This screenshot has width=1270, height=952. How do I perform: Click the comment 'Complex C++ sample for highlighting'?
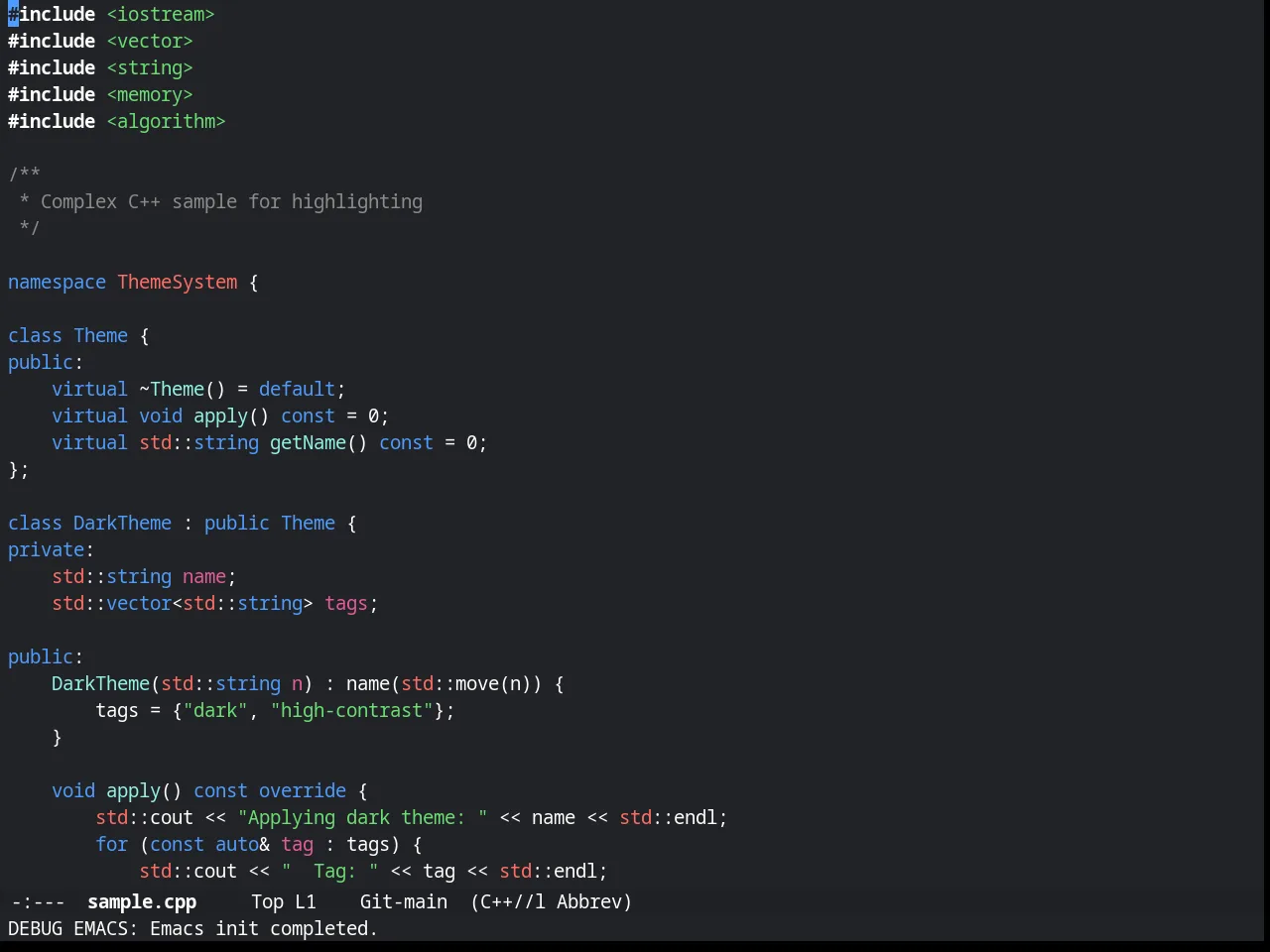point(231,201)
